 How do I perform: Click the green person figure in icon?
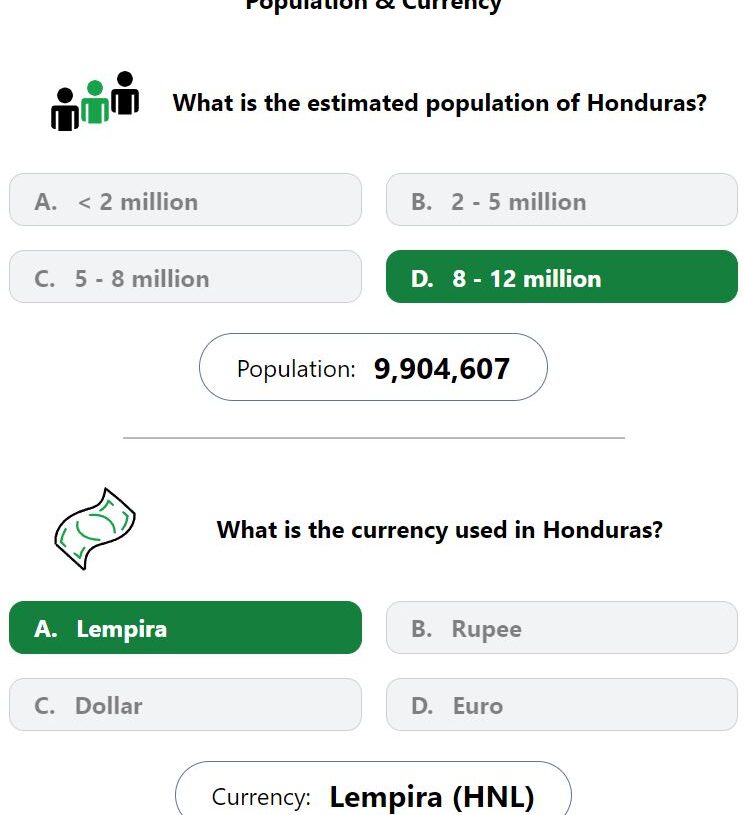(95, 102)
